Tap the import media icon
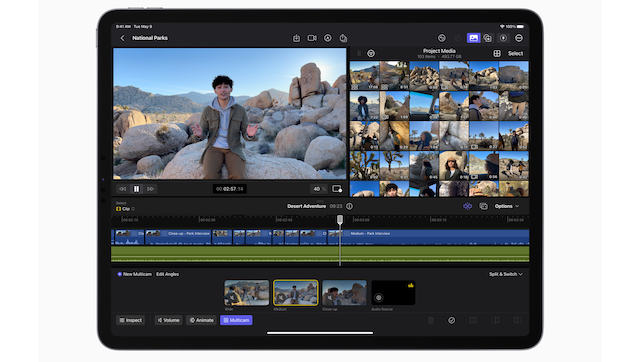Image resolution: width=640 pixels, height=362 pixels. pyautogui.click(x=296, y=38)
